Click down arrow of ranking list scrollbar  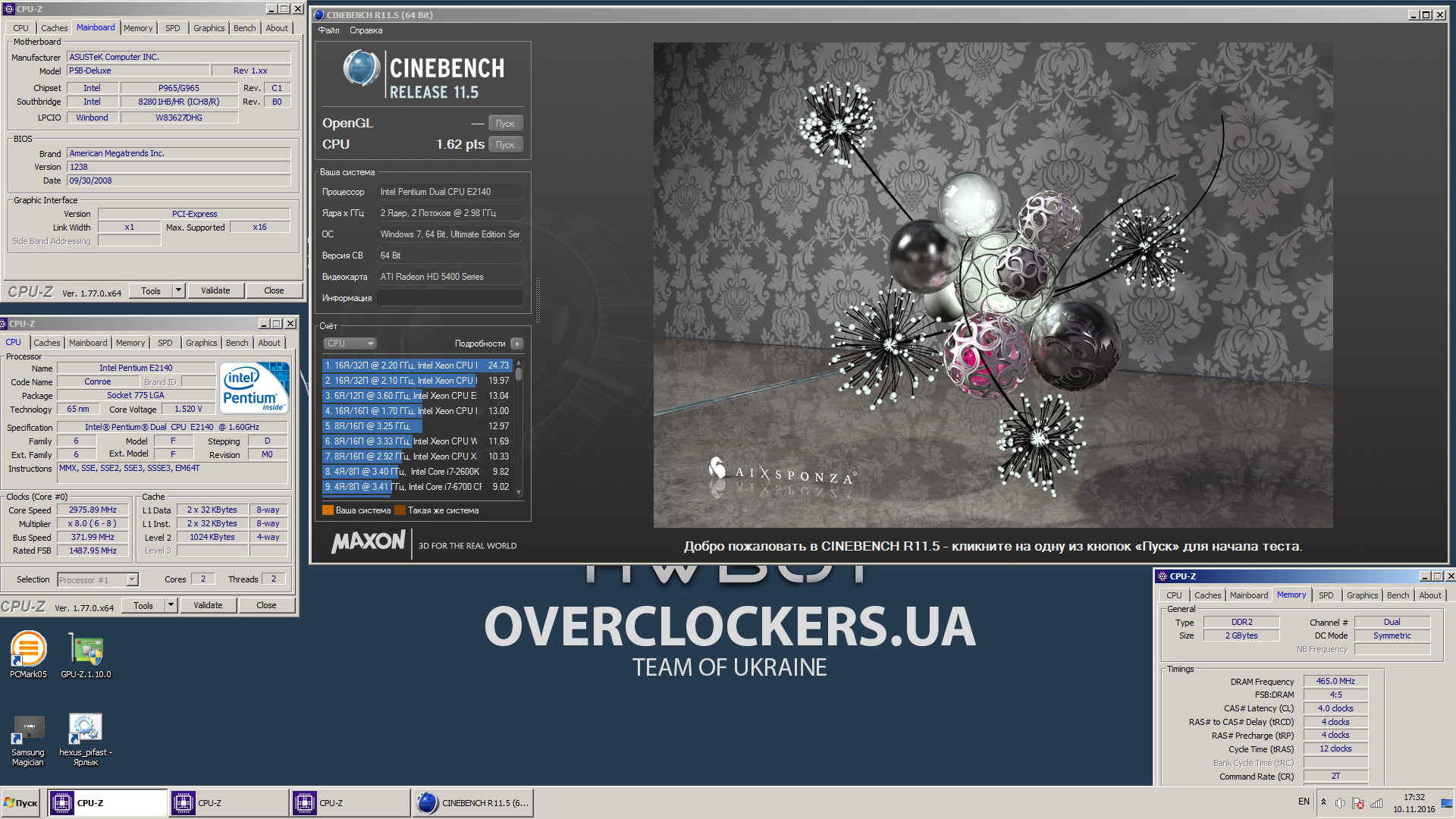click(519, 492)
